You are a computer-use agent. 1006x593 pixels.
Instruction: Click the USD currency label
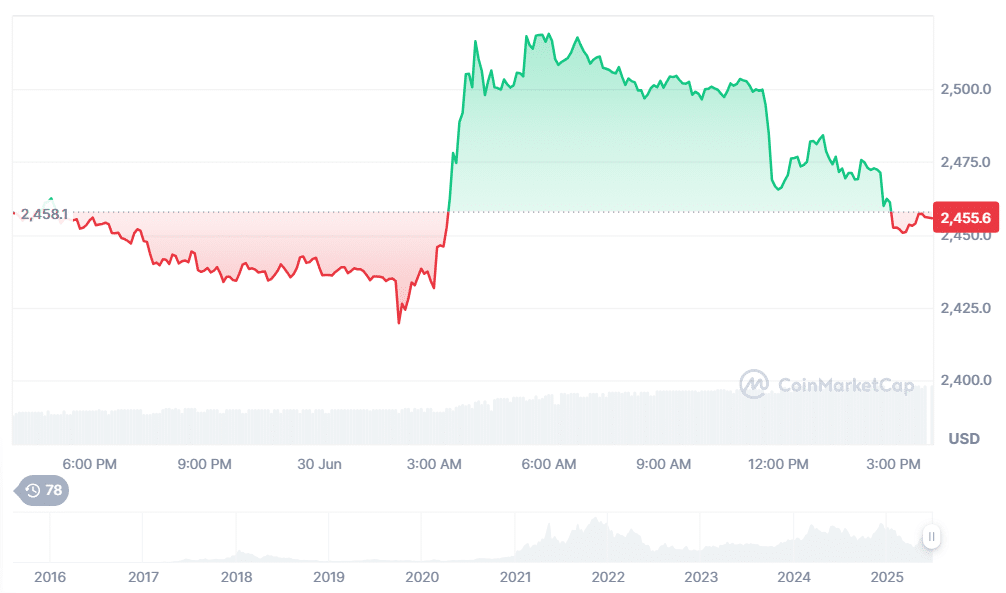pos(964,439)
